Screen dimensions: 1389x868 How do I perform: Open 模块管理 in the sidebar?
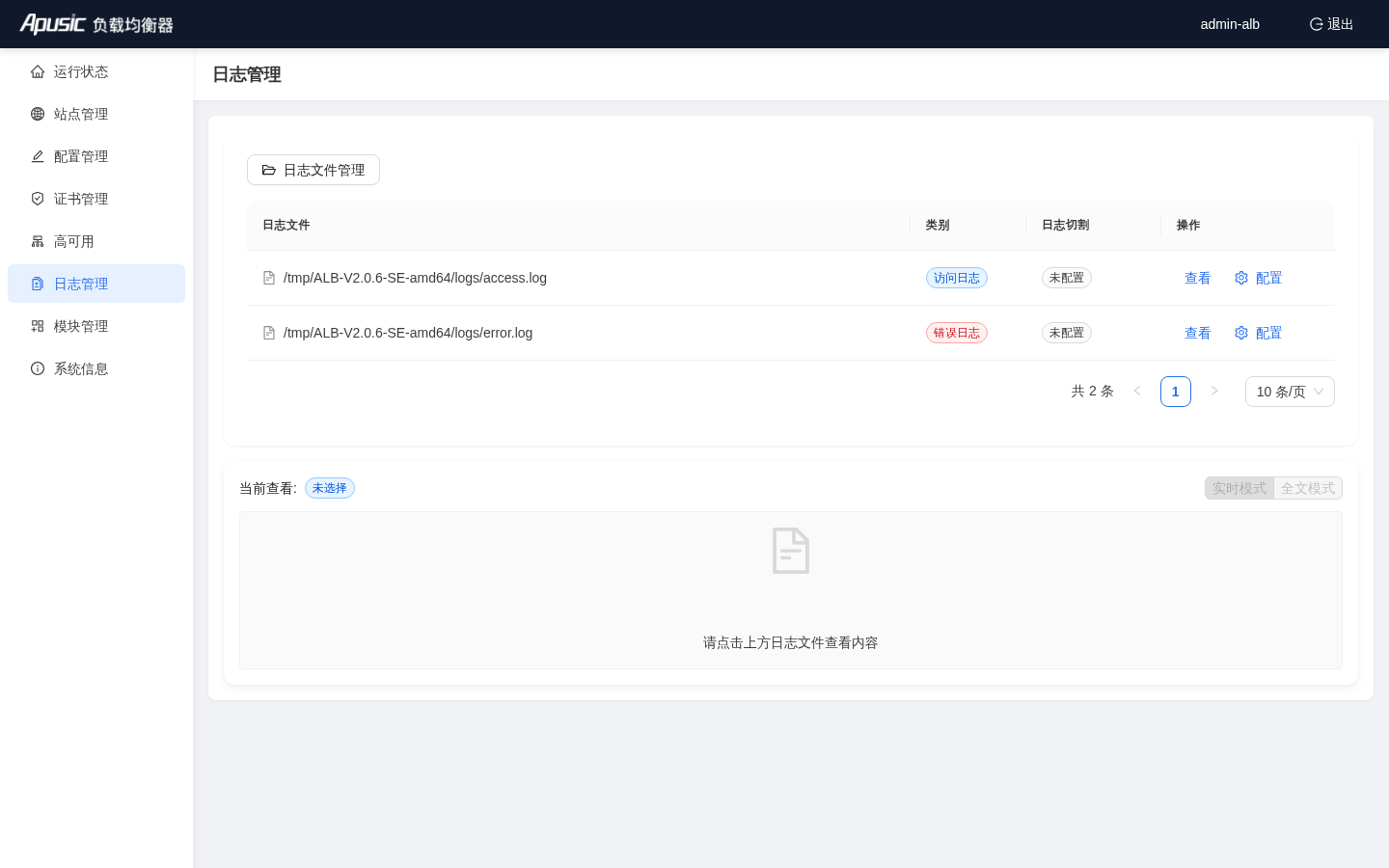click(96, 326)
